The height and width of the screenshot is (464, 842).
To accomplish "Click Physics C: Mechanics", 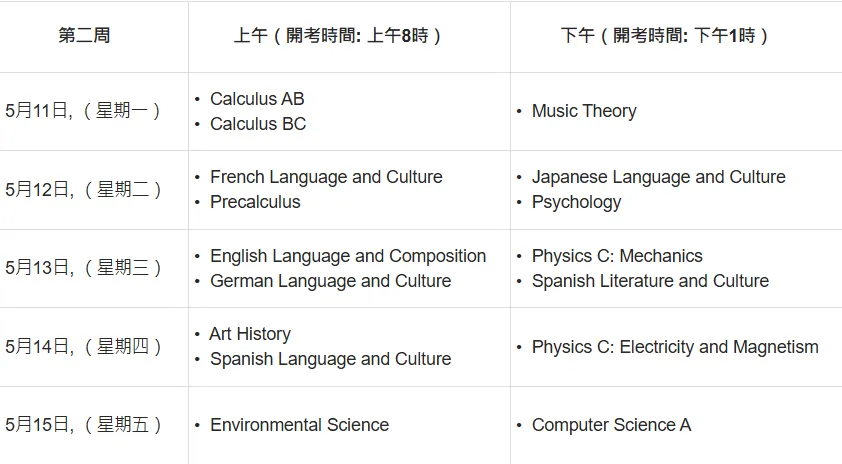I will [617, 256].
